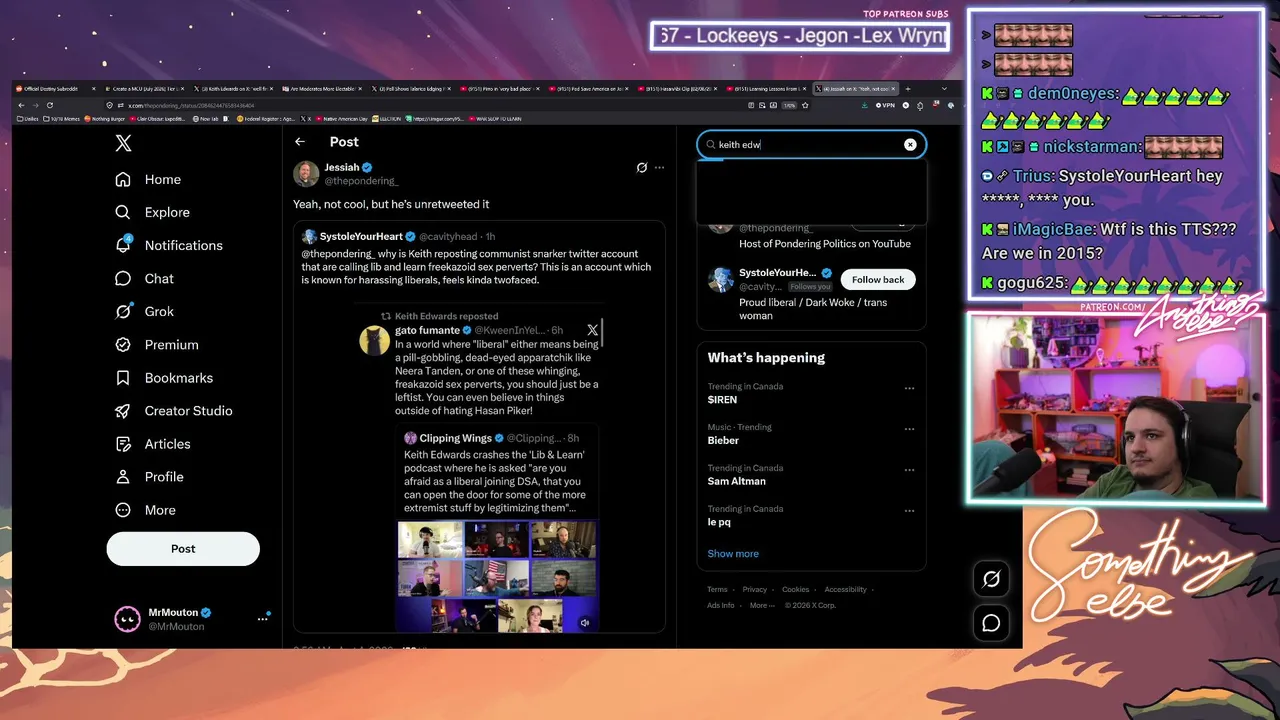
Task: Open the floating chat messages button
Action: 991,623
